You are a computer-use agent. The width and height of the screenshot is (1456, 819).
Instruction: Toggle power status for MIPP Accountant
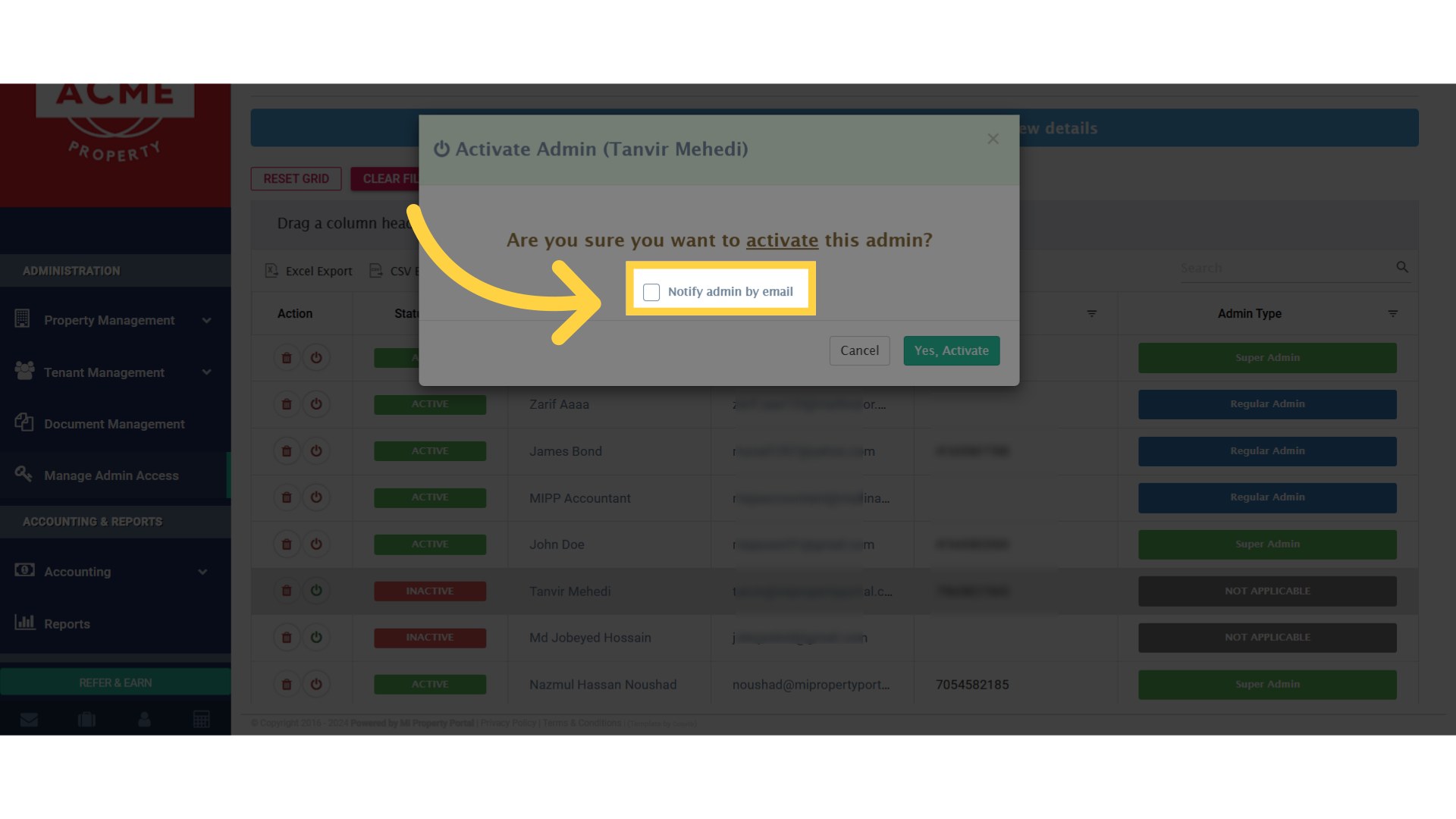316,497
